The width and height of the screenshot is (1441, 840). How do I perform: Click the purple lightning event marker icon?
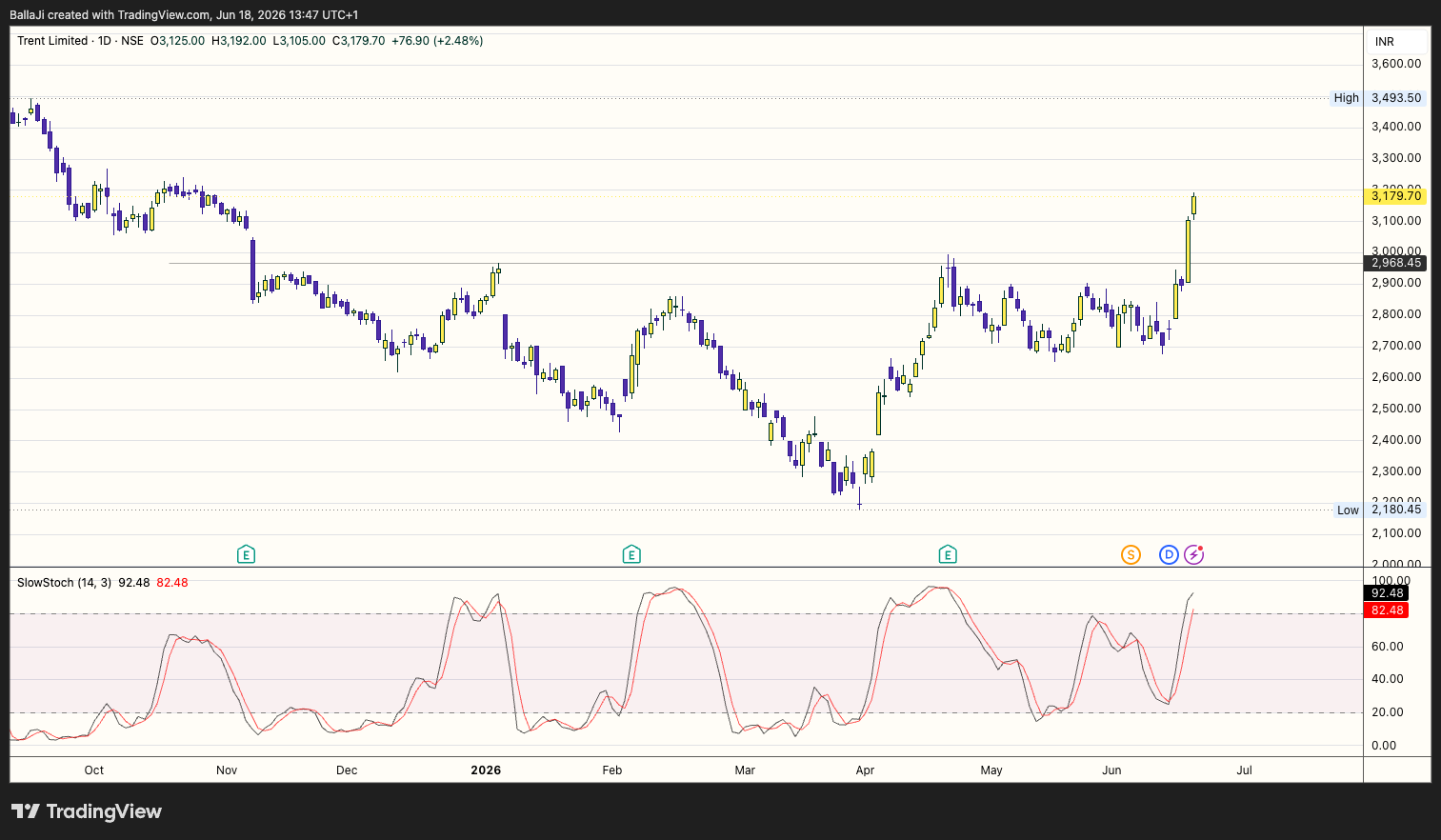[x=1193, y=554]
